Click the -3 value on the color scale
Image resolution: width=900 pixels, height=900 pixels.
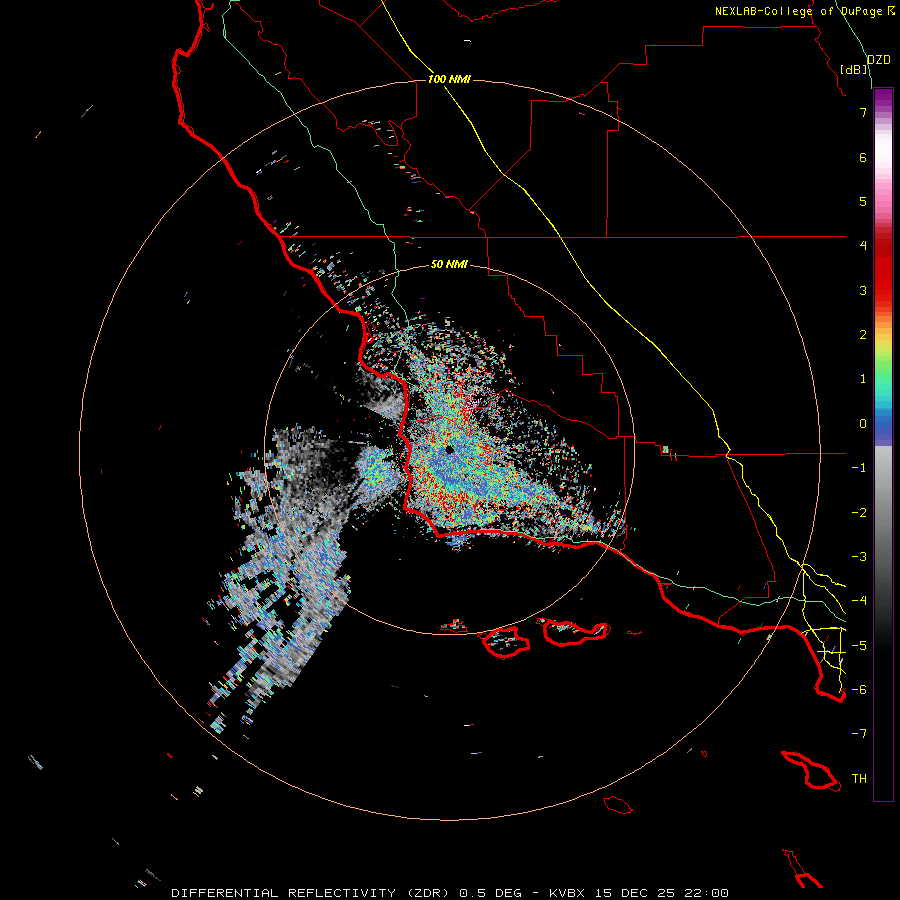(x=859, y=557)
